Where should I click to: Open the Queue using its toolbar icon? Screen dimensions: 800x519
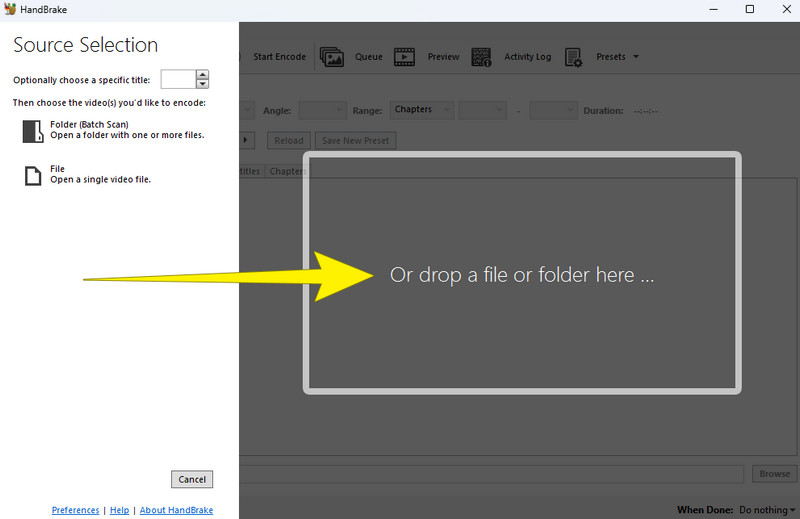331,57
